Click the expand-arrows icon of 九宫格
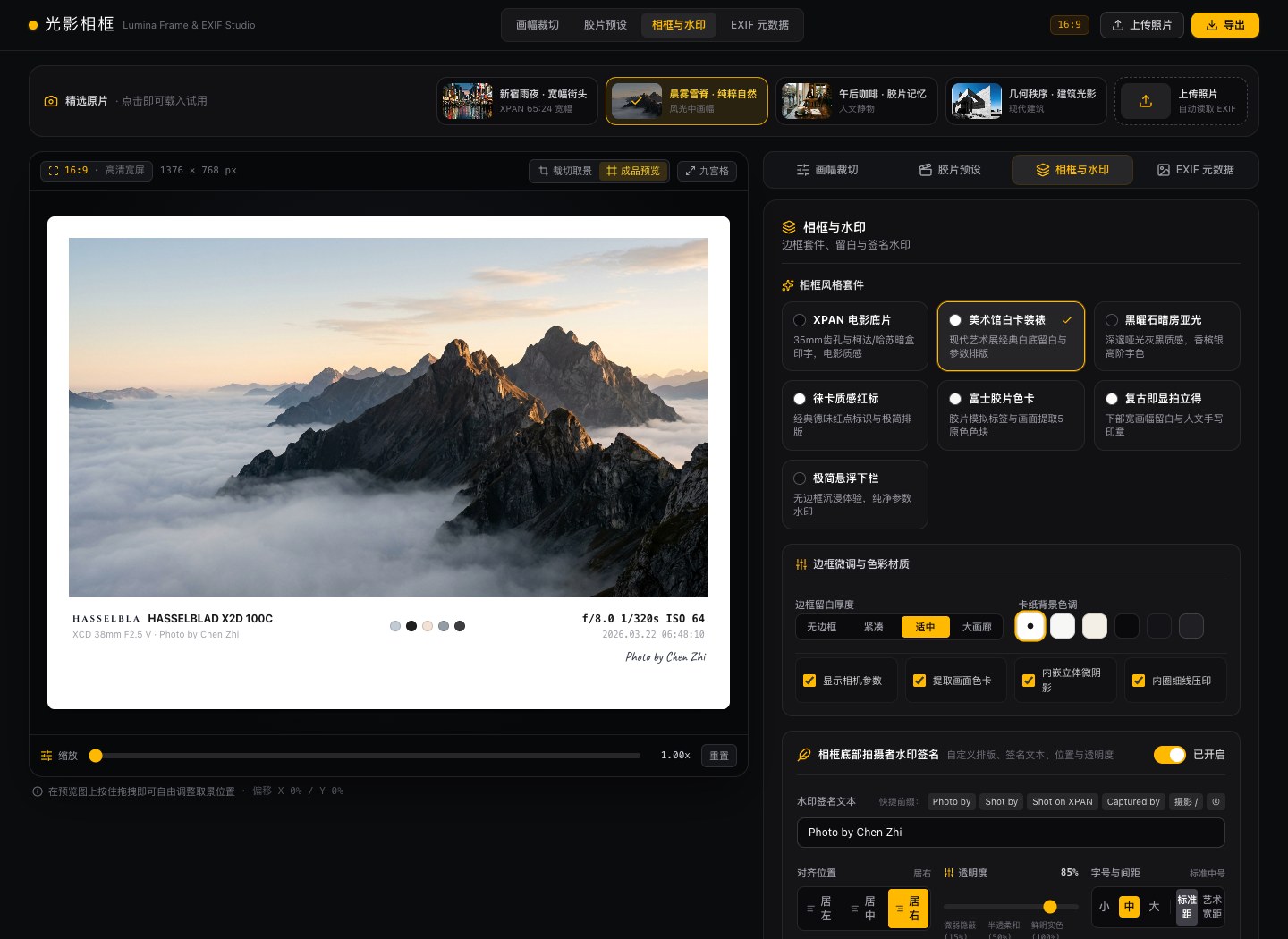The height and width of the screenshot is (939, 1288). 691,171
